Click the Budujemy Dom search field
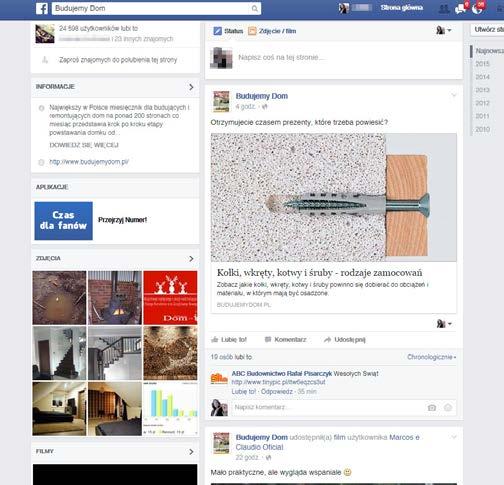The image size is (504, 485). point(156,8)
